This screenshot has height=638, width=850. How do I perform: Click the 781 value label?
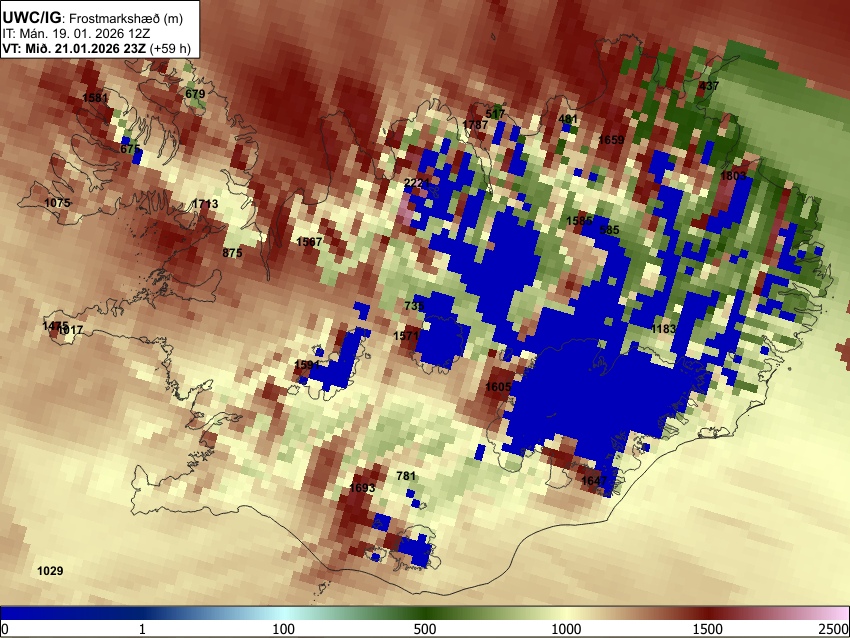point(406,476)
